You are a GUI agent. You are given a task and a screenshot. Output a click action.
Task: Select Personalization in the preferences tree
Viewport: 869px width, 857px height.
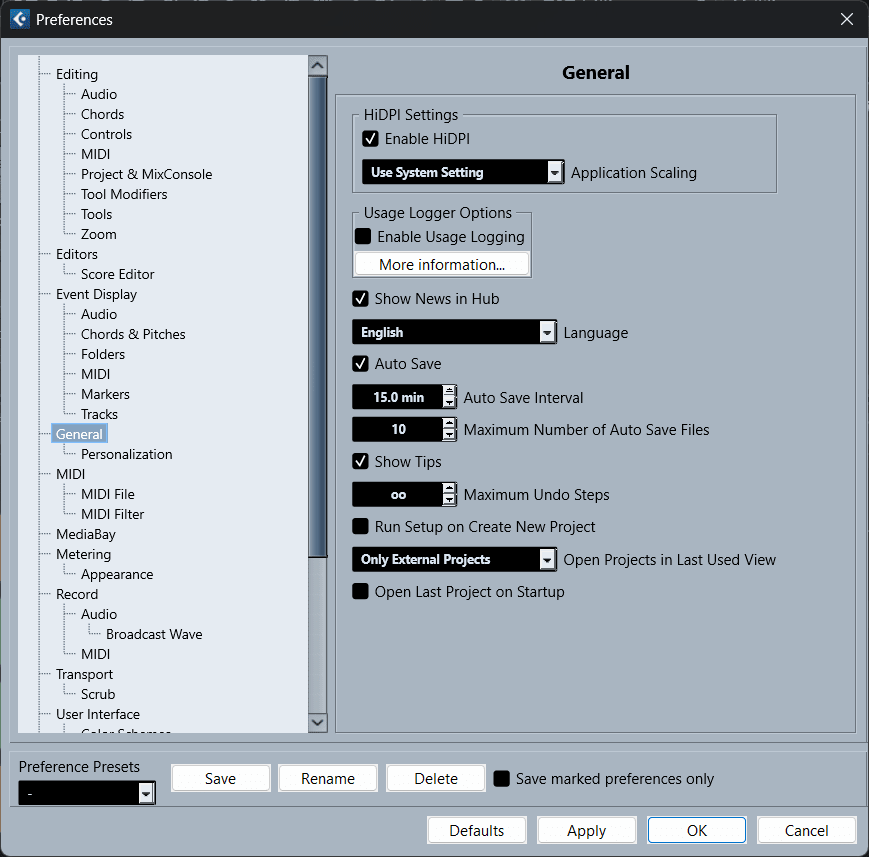click(126, 454)
